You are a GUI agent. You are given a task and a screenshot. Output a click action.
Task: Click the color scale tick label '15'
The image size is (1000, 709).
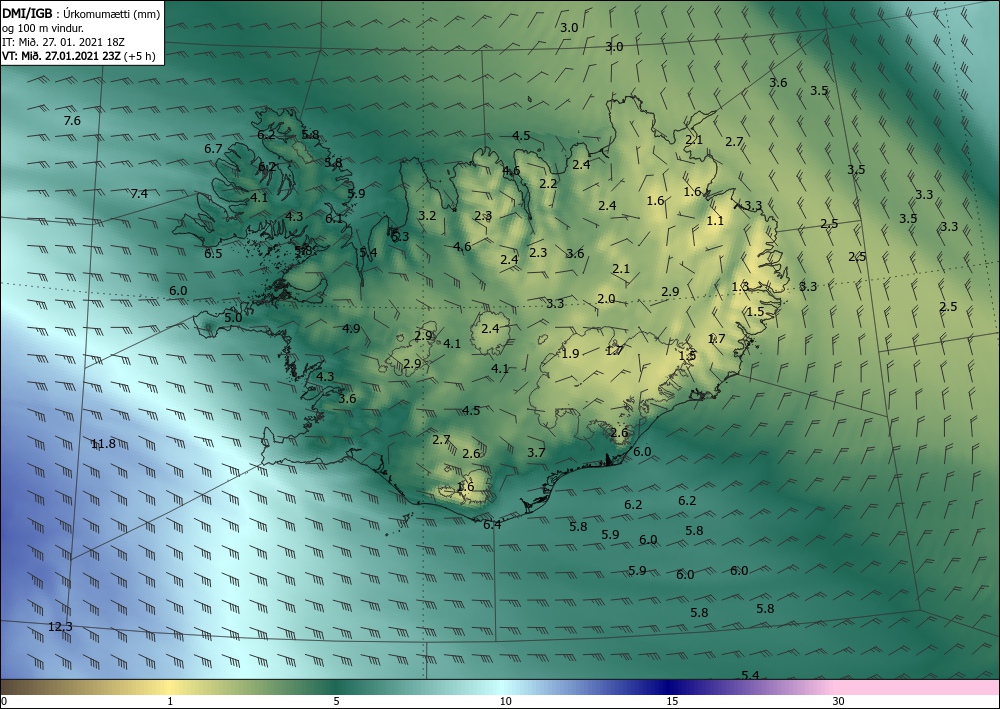pos(672,701)
